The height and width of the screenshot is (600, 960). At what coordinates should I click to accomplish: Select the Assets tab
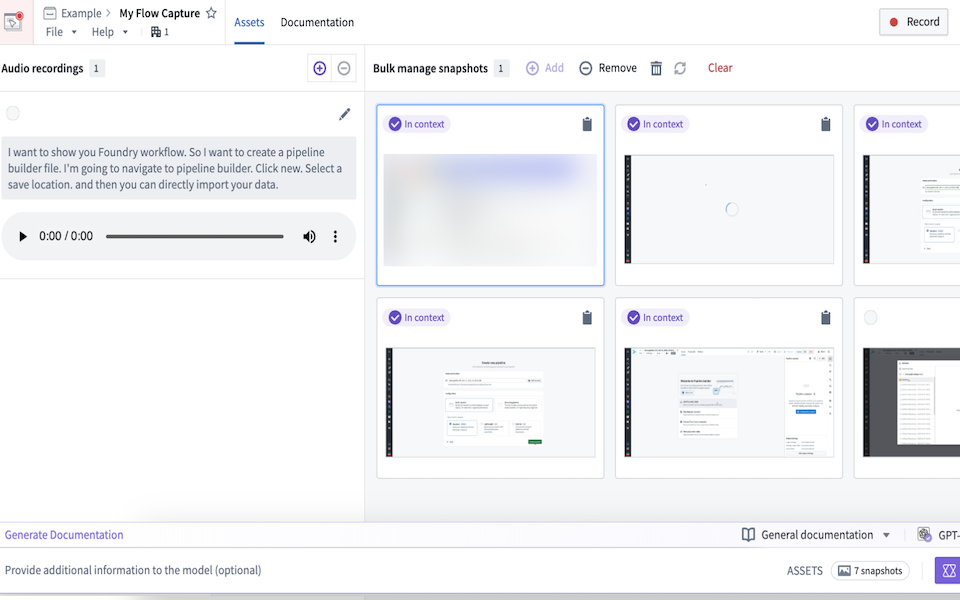tap(249, 21)
